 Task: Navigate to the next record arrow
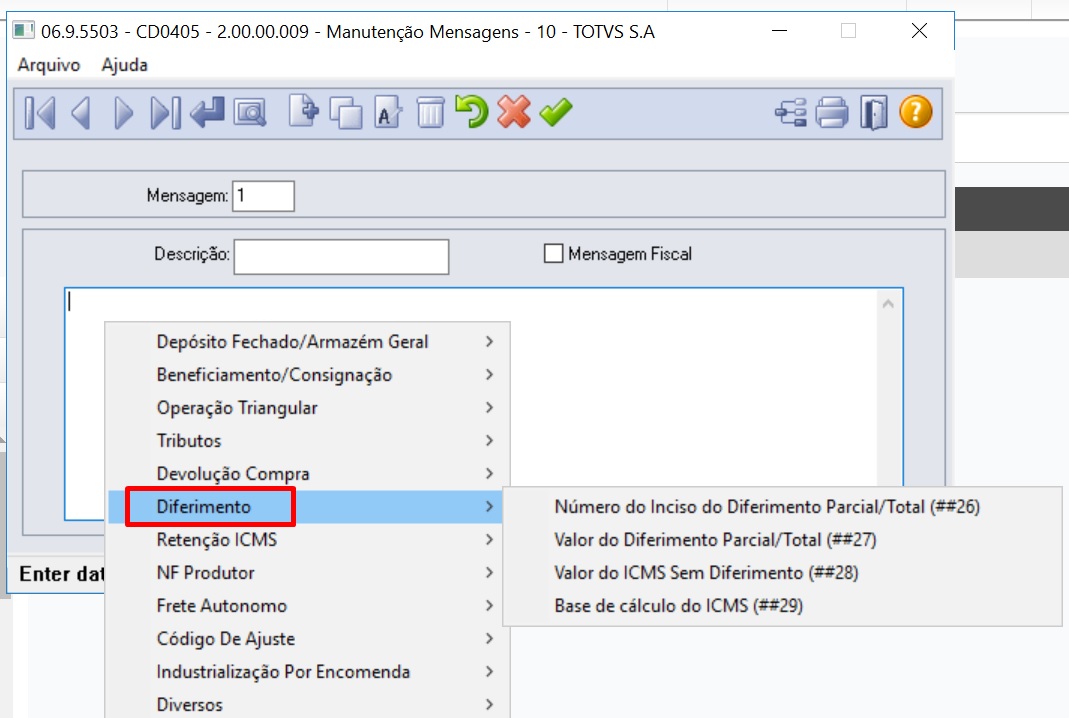click(123, 113)
